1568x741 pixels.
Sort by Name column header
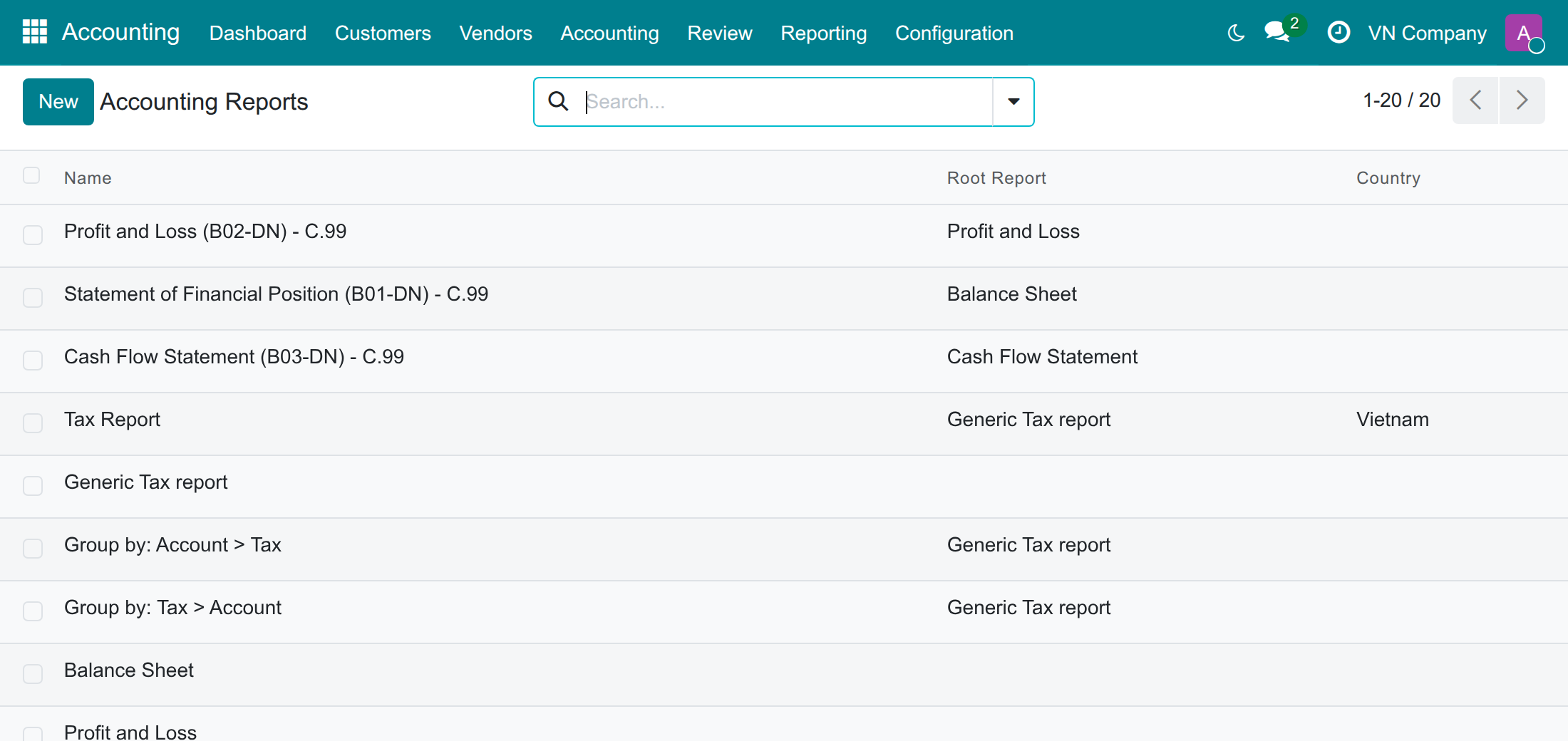click(88, 177)
